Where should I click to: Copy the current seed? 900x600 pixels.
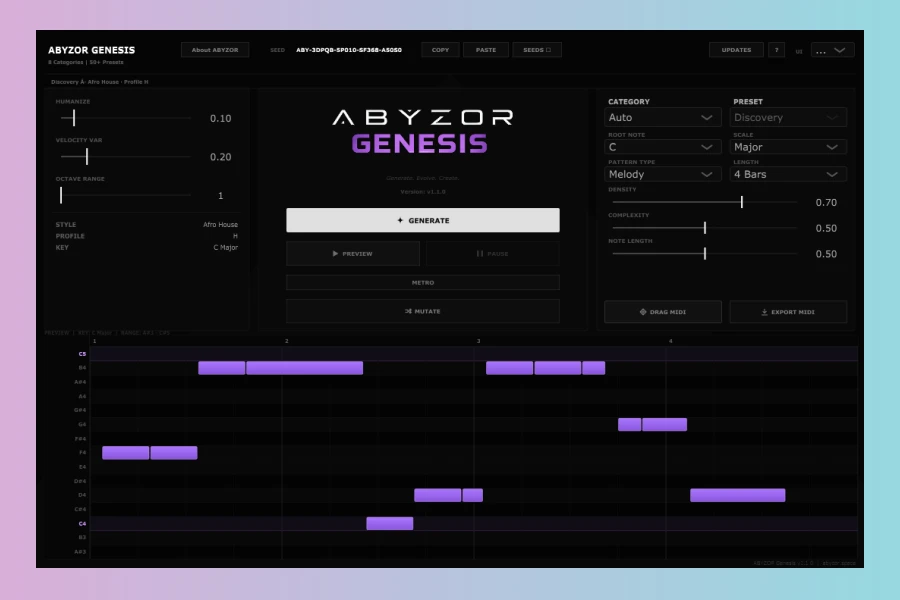pos(440,50)
